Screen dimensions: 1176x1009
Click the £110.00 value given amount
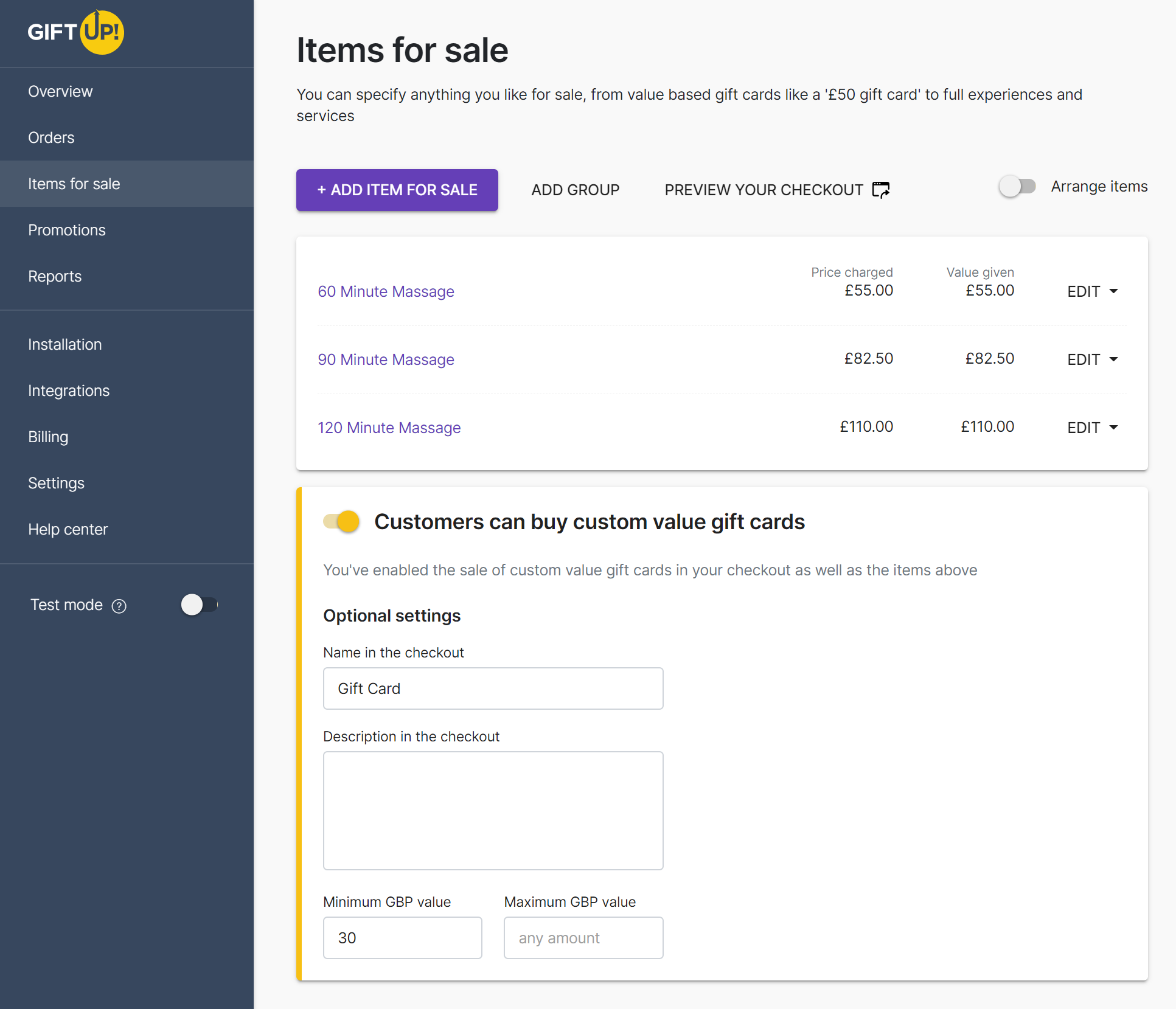click(987, 426)
